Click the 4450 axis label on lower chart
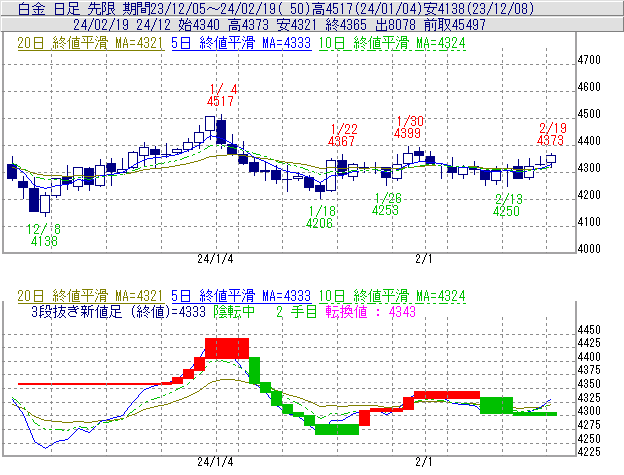 tap(589, 330)
